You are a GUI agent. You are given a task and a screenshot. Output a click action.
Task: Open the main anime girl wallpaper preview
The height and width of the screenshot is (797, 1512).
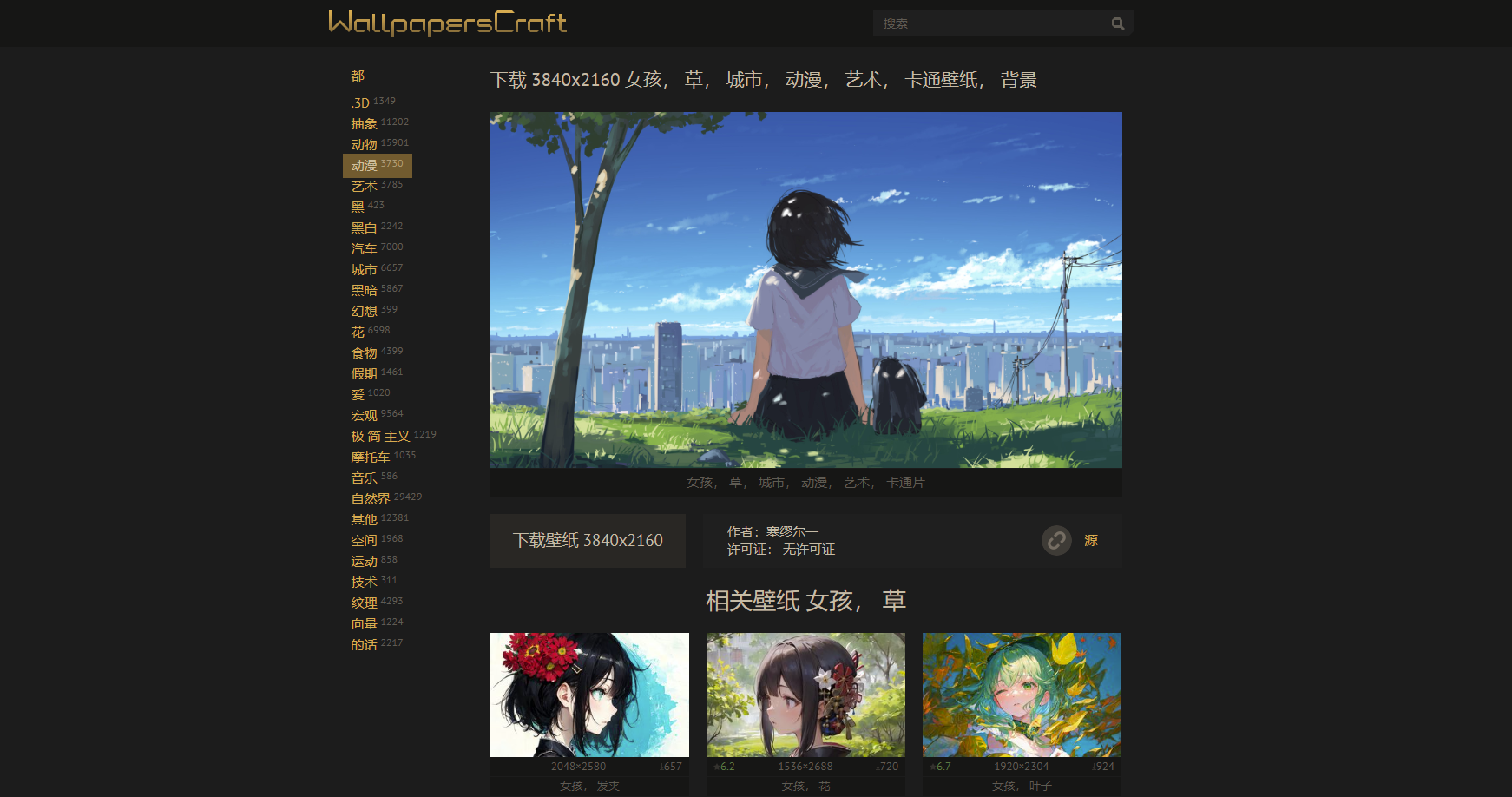(805, 290)
